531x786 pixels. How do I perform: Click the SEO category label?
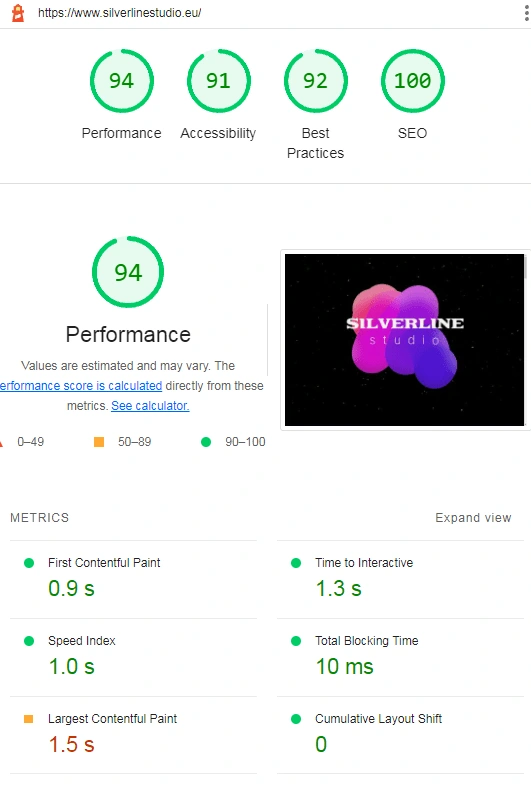[412, 133]
